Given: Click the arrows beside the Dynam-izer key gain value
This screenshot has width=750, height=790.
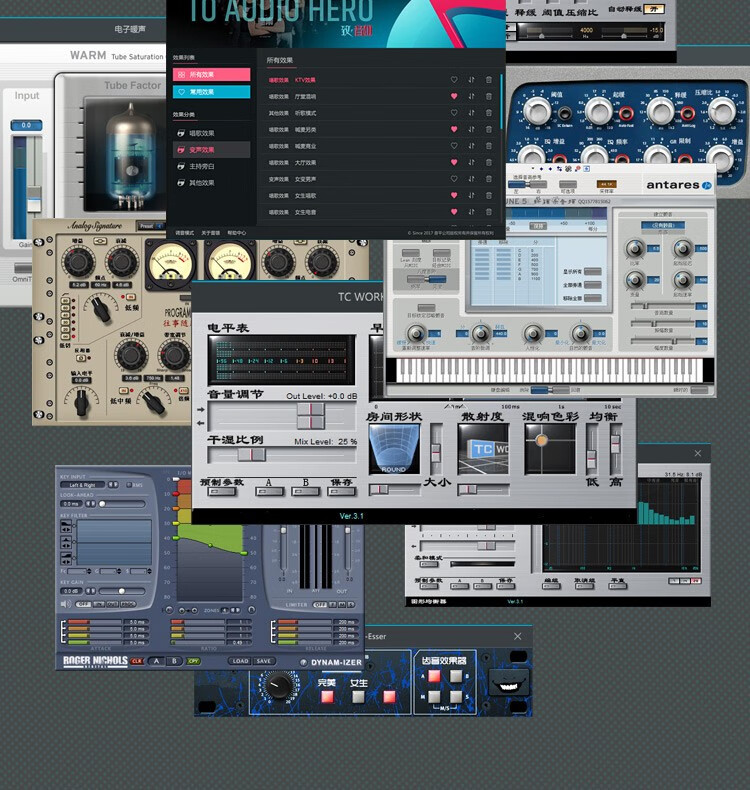Looking at the screenshot, I should click(90, 590).
